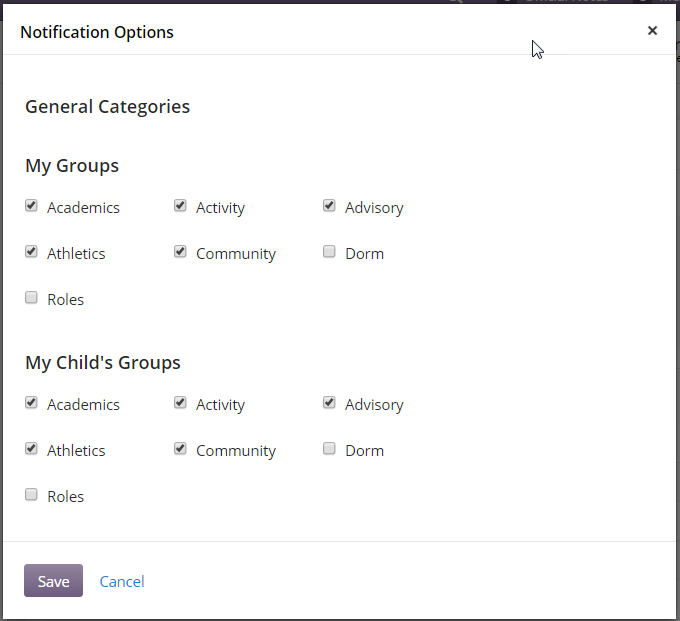Uncheck Academics under My Child's Groups
Viewport: 680px width, 621px height.
coord(31,403)
